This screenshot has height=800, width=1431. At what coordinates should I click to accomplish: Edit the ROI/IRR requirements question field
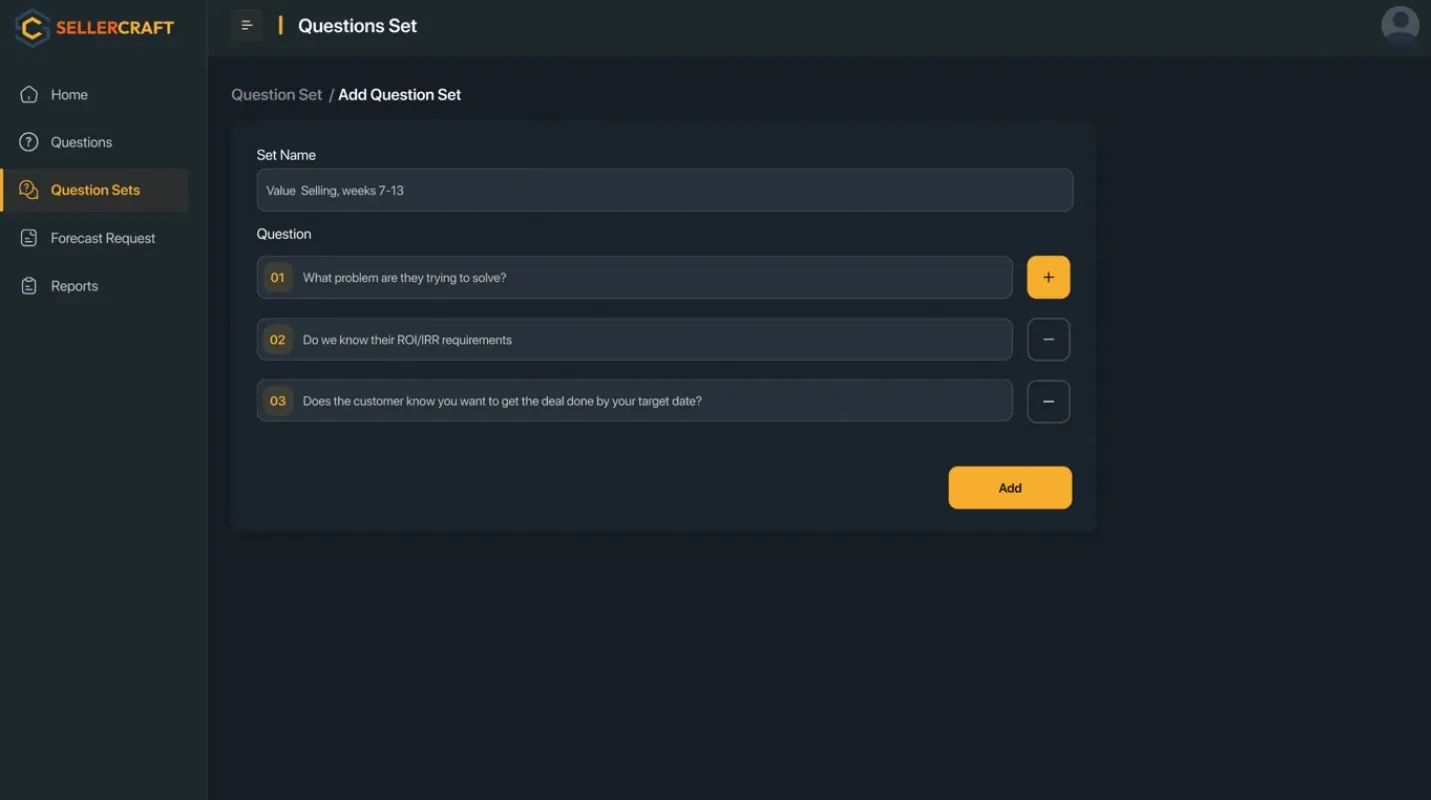[x=650, y=340]
